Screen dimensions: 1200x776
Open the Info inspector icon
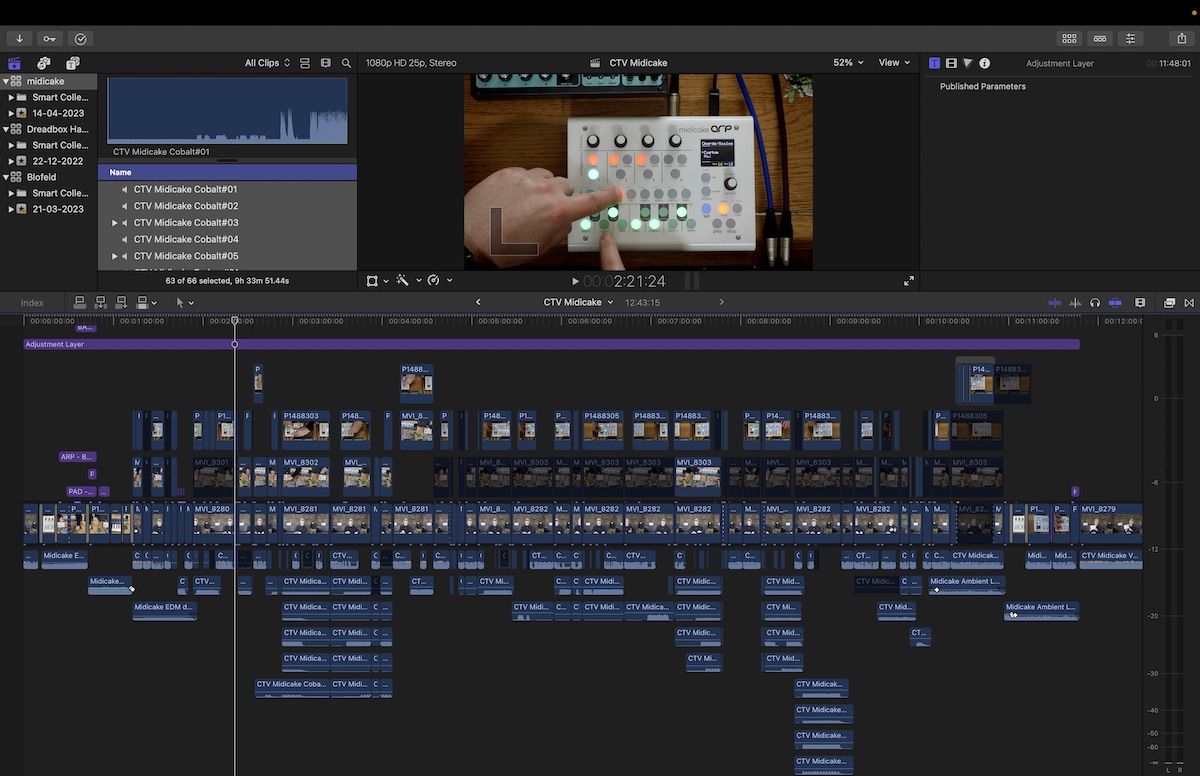pos(984,63)
